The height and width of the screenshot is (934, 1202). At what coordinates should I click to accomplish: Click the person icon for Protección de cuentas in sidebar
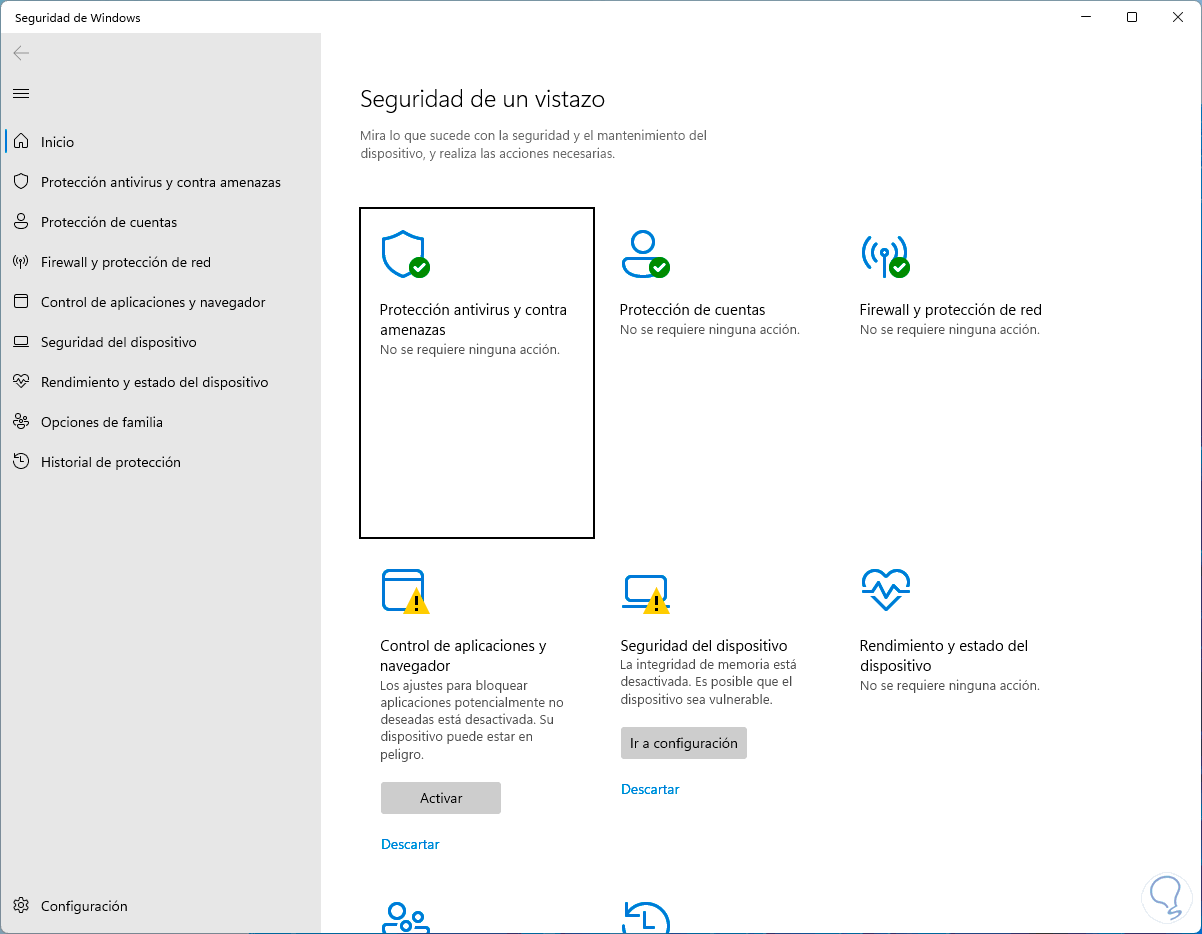click(21, 222)
